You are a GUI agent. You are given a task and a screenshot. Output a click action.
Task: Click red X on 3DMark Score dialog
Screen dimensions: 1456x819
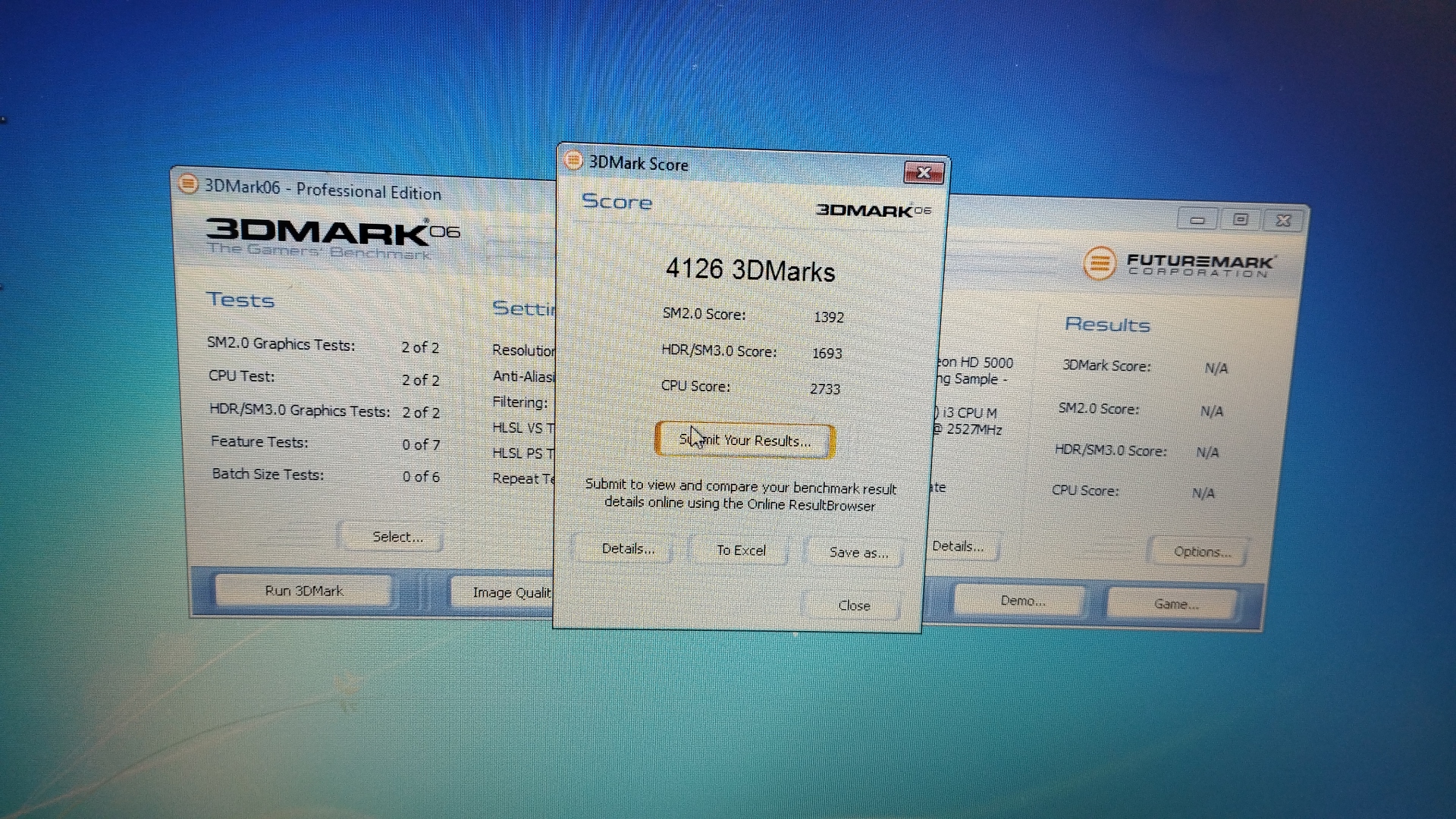click(x=924, y=172)
